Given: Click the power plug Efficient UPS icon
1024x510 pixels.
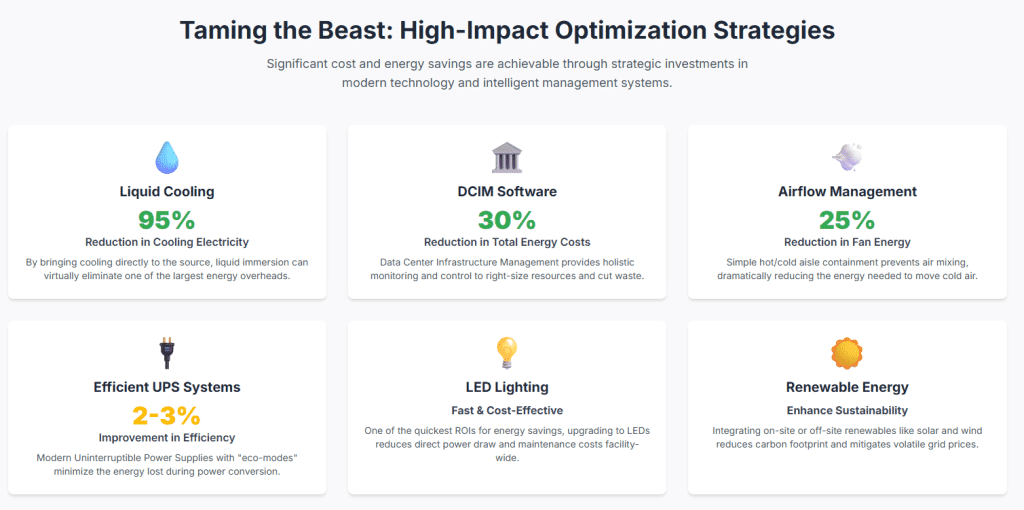Looking at the screenshot, I should (x=166, y=353).
